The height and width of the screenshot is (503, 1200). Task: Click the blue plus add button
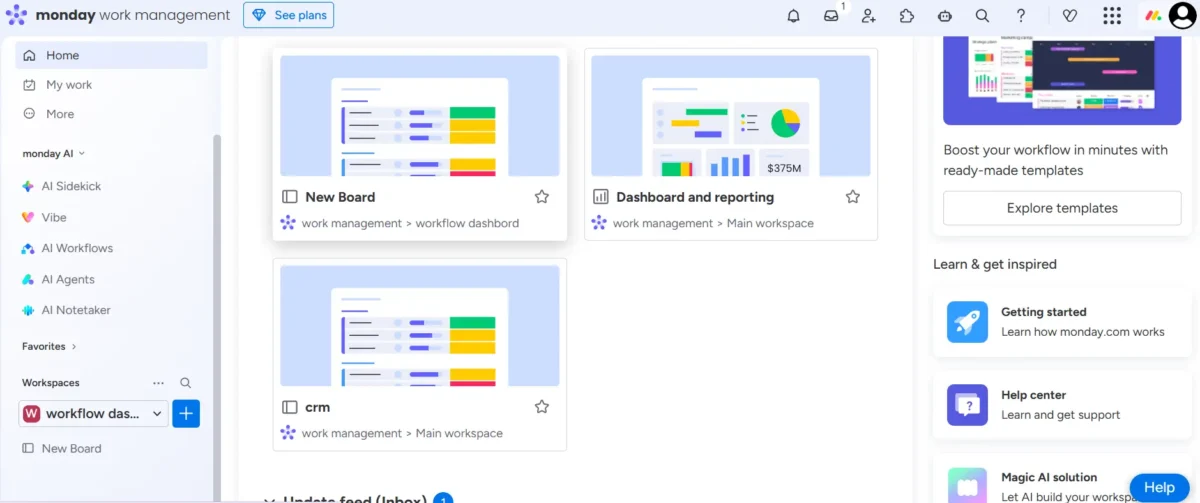[x=186, y=414]
